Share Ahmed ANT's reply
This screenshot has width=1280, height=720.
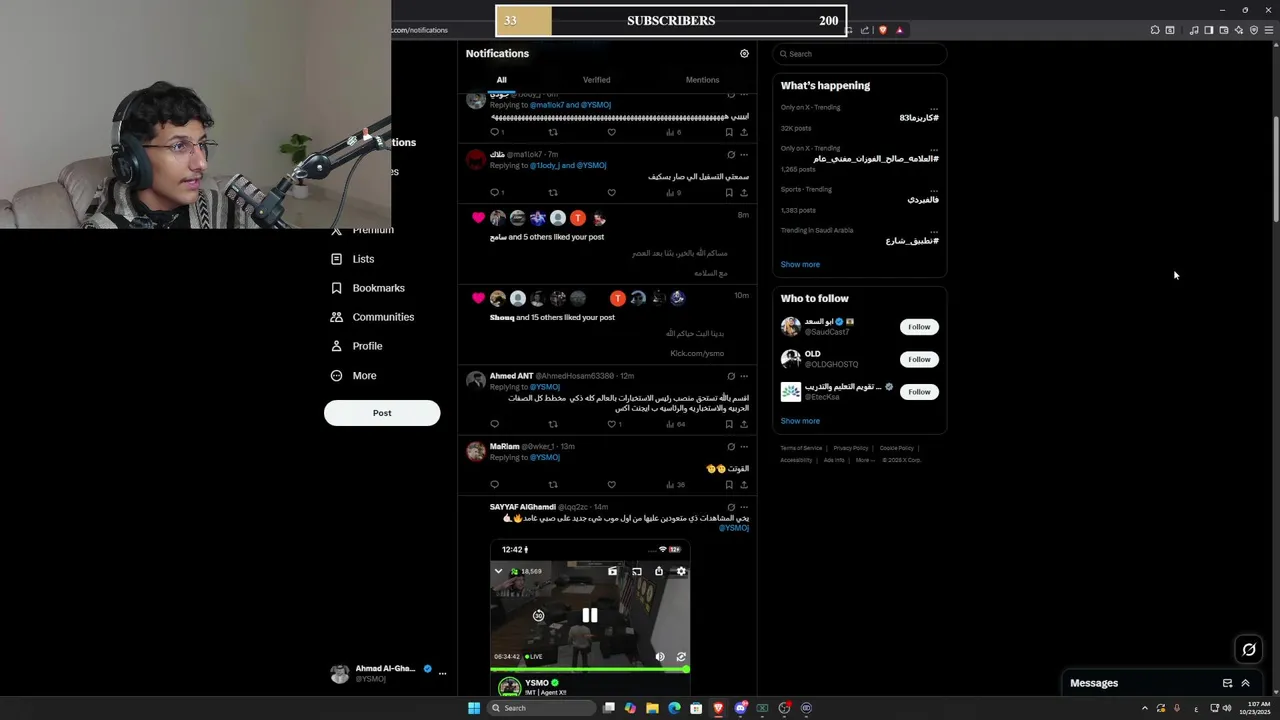coord(743,424)
